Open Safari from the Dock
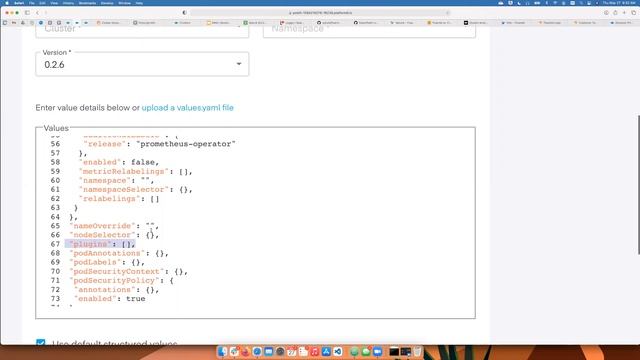640x360 pixels. click(x=257, y=351)
